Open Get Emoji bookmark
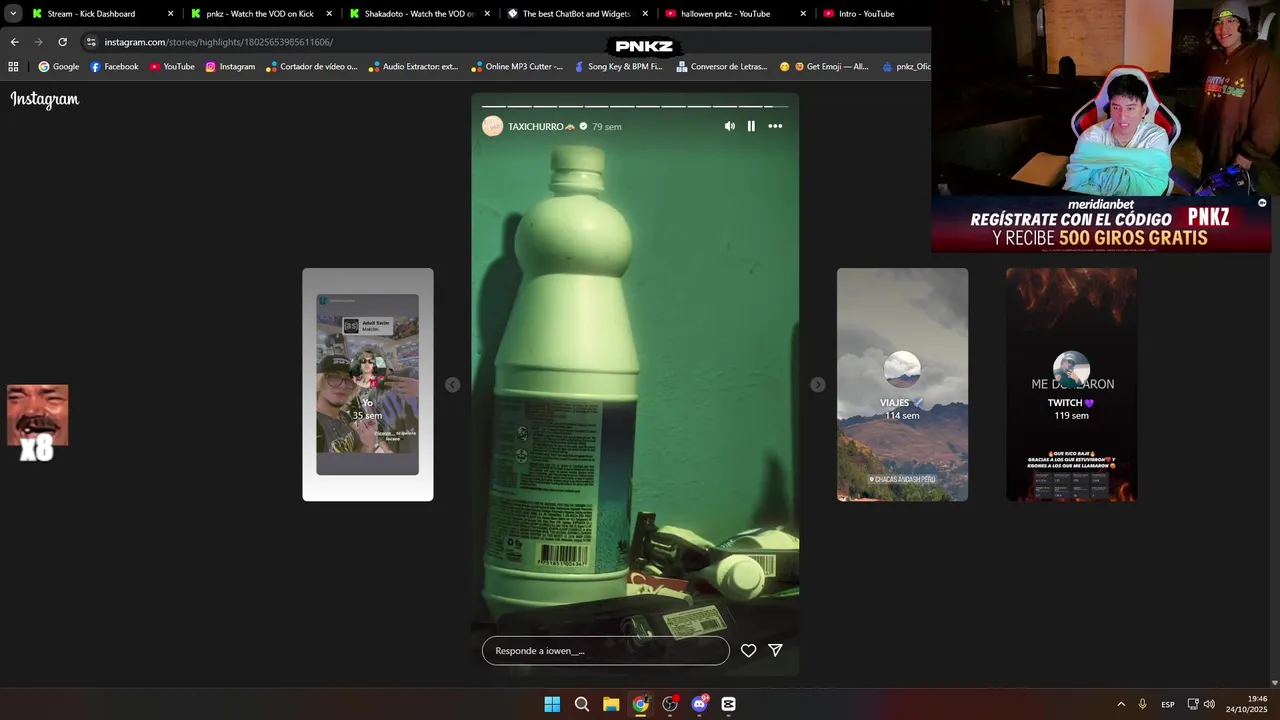Viewport: 1280px width, 720px height. point(824,67)
